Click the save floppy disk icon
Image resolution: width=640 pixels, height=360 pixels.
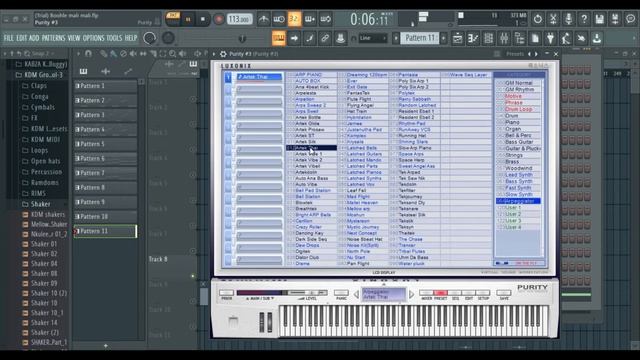tap(600, 19)
